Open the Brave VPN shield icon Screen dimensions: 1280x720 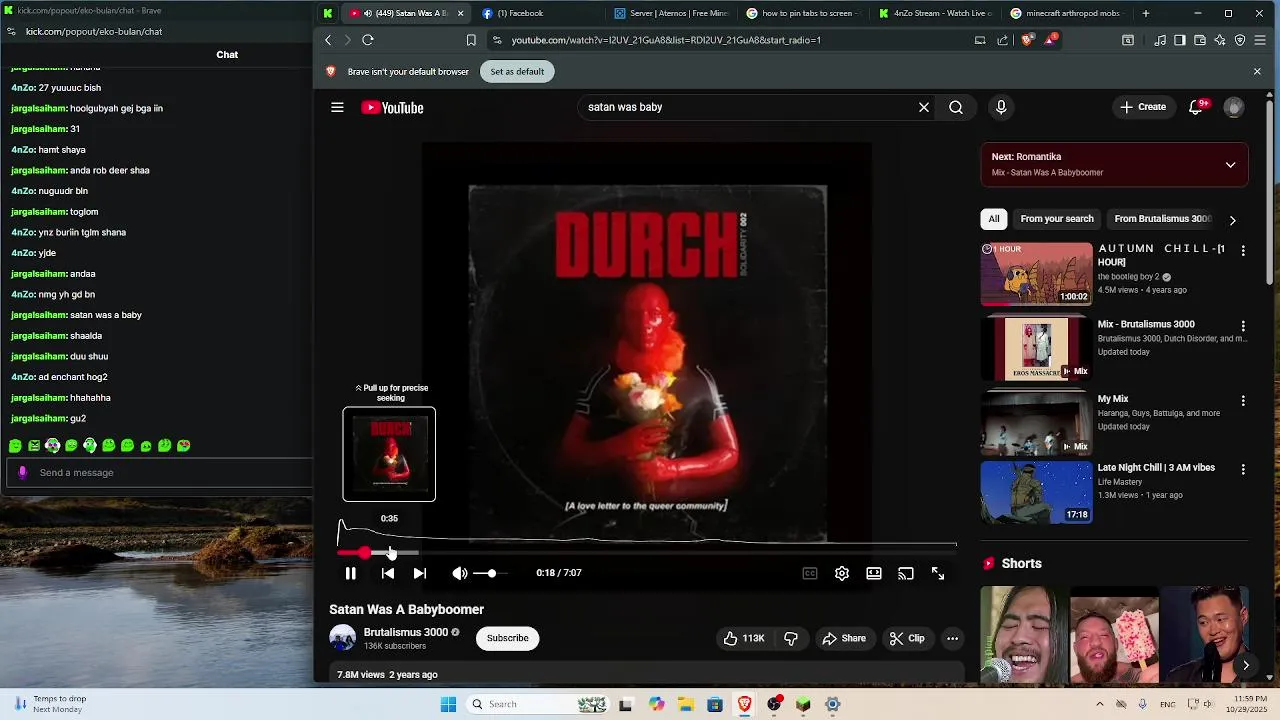coord(1240,40)
